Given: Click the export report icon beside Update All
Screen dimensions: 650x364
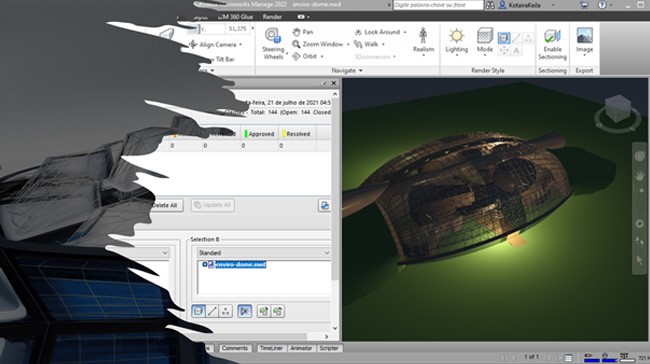Looking at the screenshot, I should 324,205.
